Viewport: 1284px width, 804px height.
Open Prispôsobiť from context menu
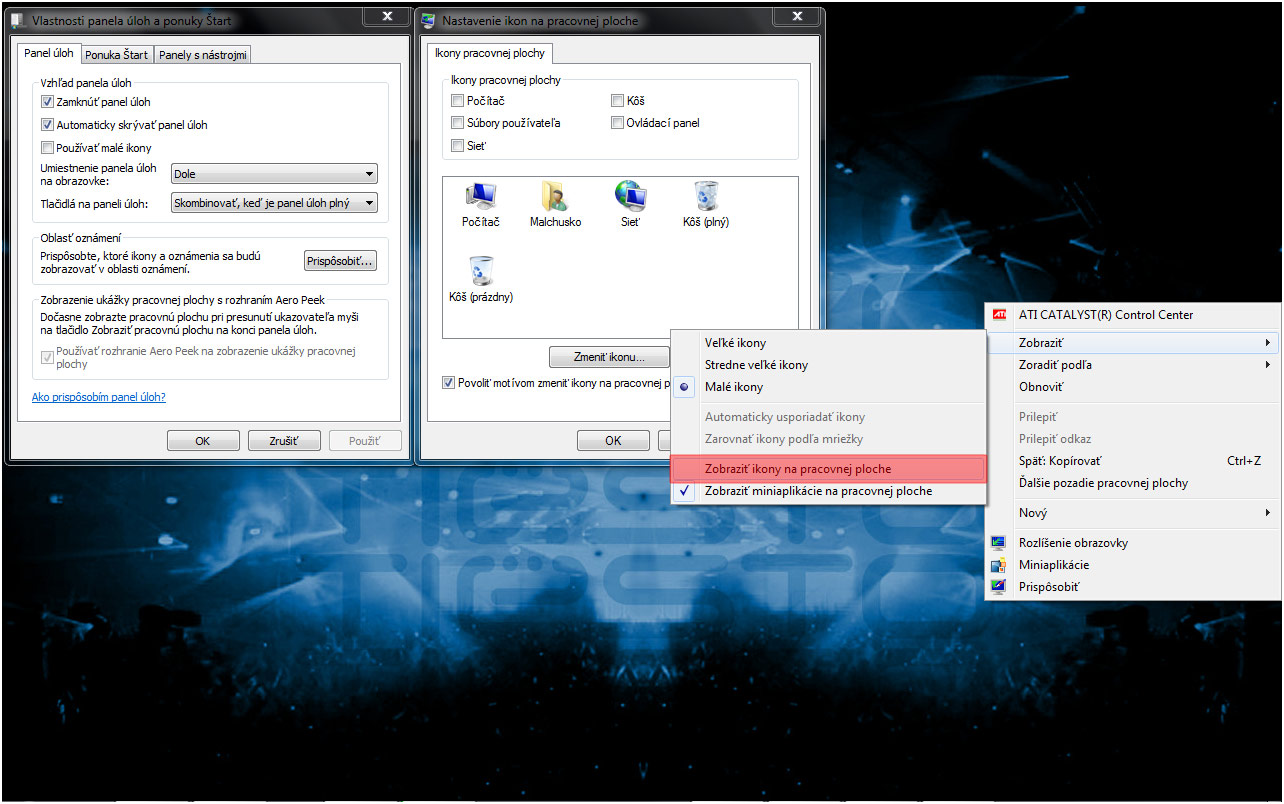point(1049,587)
